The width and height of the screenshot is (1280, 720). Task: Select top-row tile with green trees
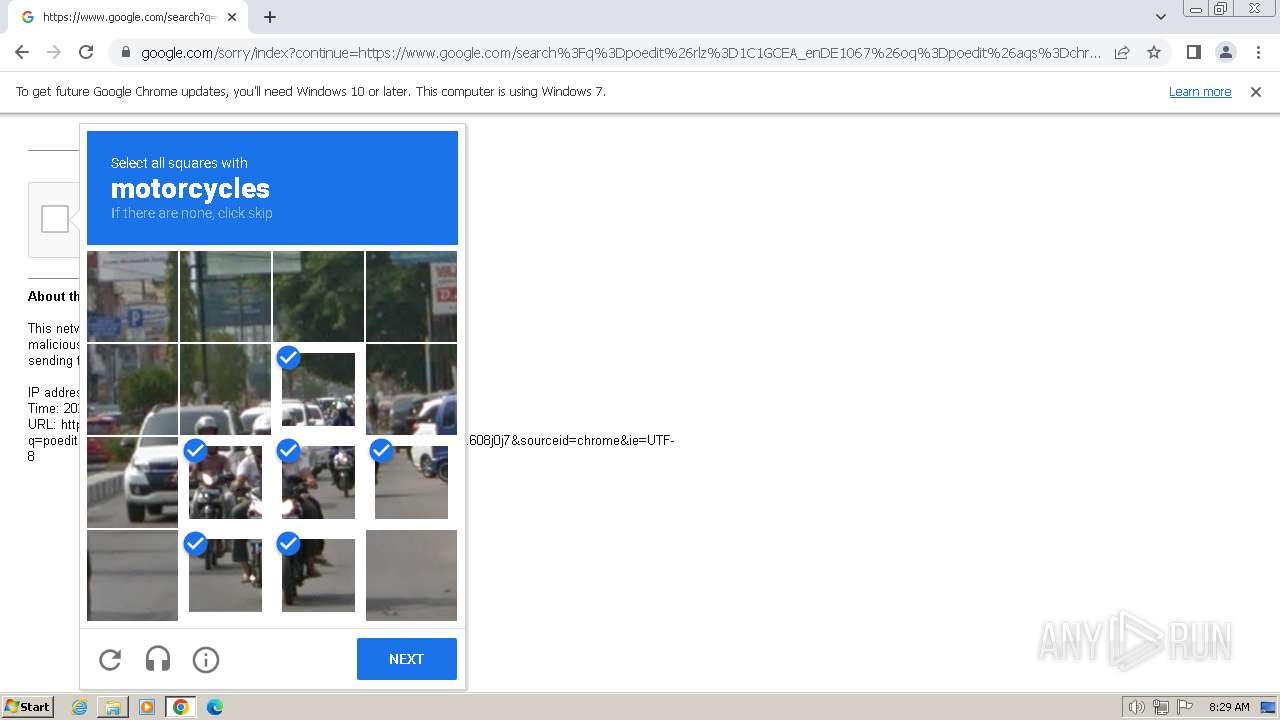pyautogui.click(x=318, y=296)
